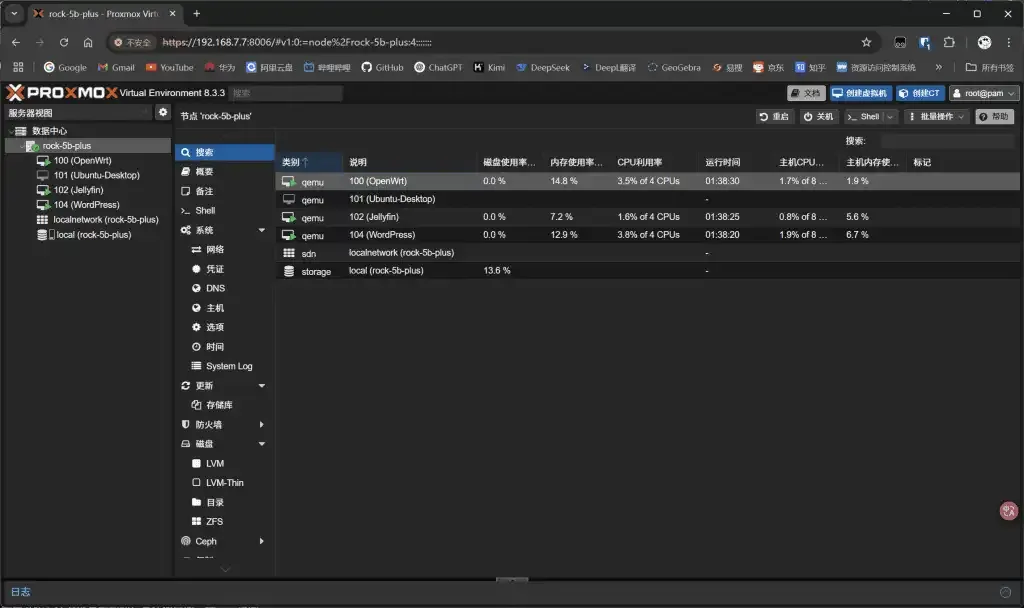Click the 创建虚拟机 button
The image size is (1024, 608).
860,93
